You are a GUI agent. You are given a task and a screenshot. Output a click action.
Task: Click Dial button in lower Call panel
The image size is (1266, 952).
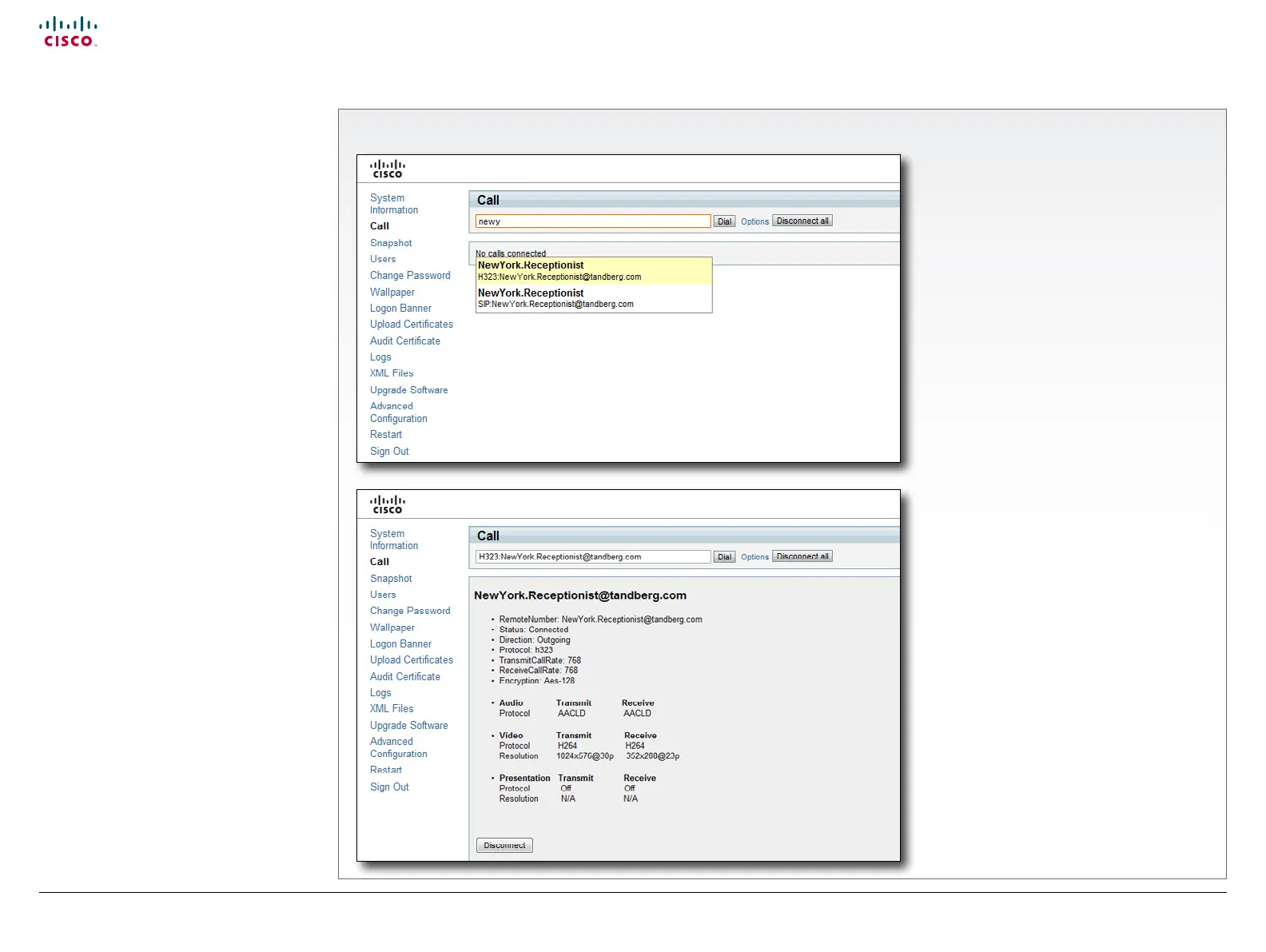coord(724,557)
